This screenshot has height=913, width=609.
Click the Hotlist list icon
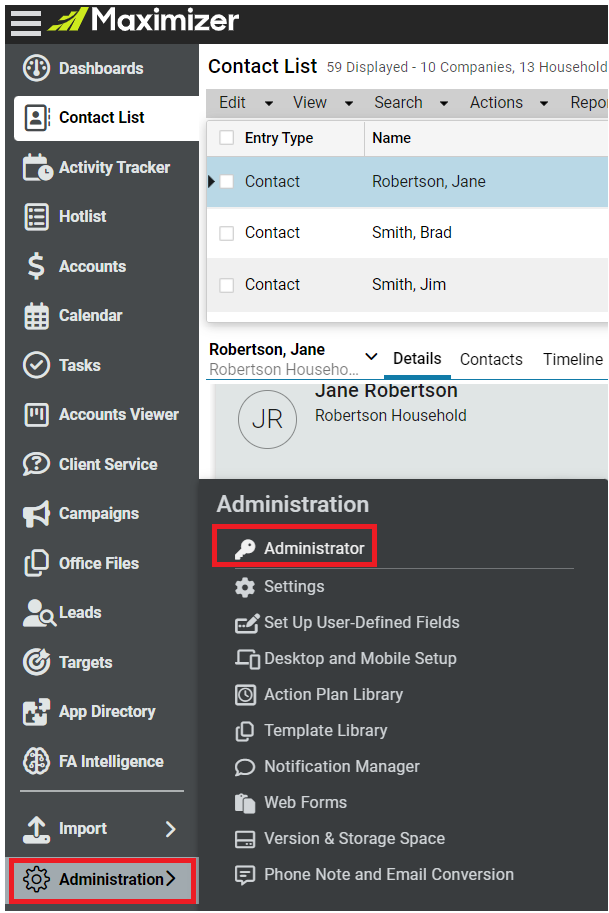(37, 217)
